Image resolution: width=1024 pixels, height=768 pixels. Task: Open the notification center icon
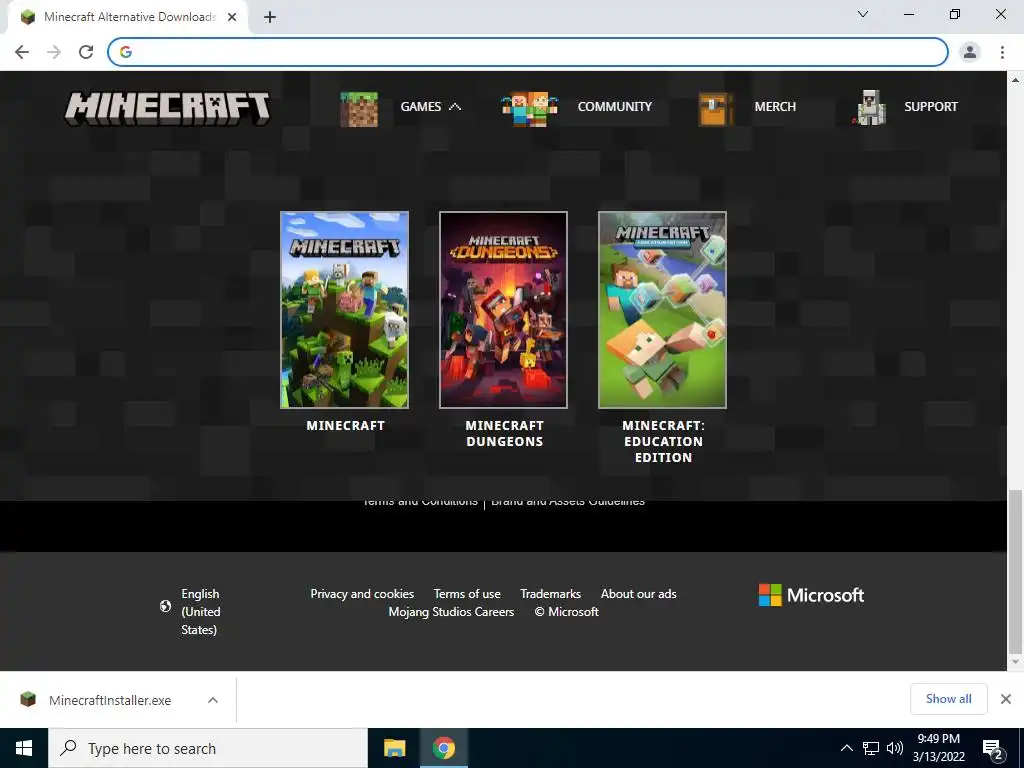pyautogui.click(x=992, y=748)
